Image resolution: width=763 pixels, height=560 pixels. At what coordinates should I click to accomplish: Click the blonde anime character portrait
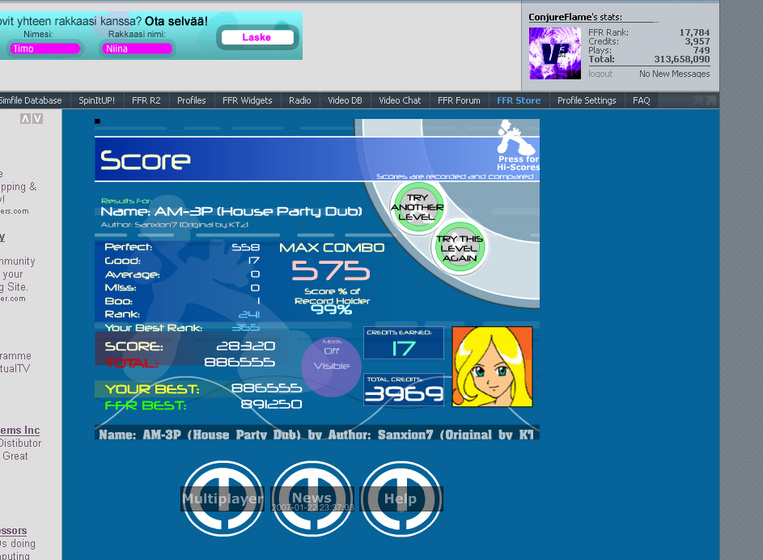pyautogui.click(x=492, y=367)
